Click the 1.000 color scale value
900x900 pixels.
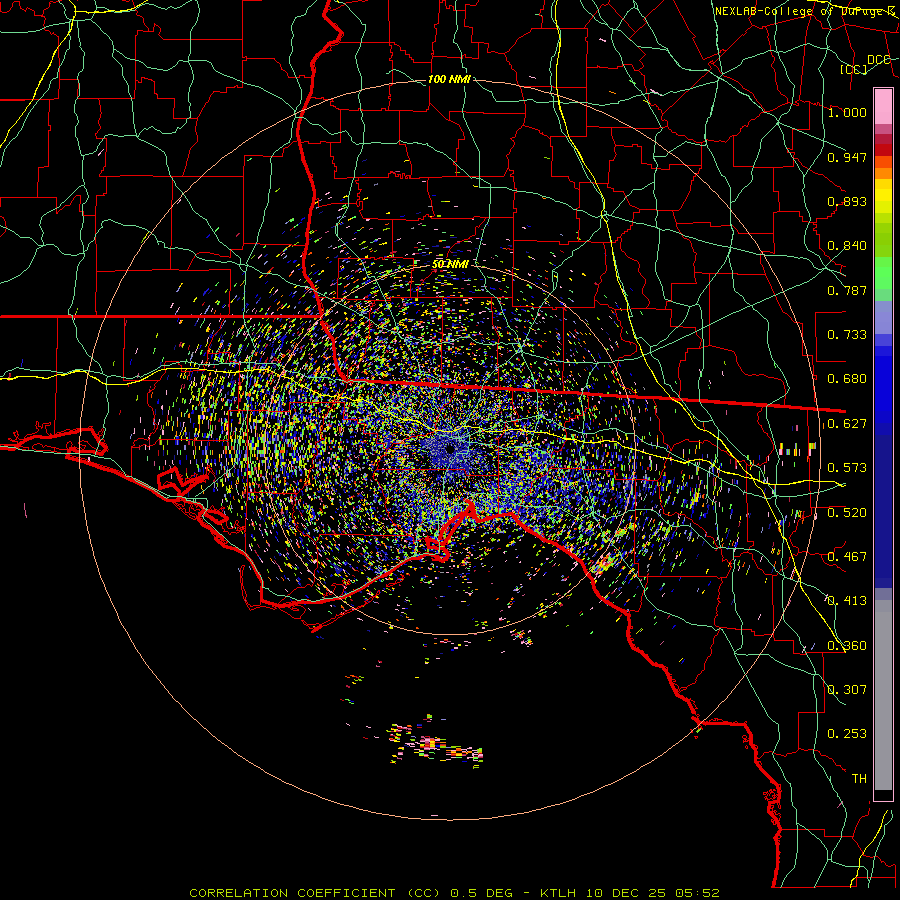click(847, 112)
